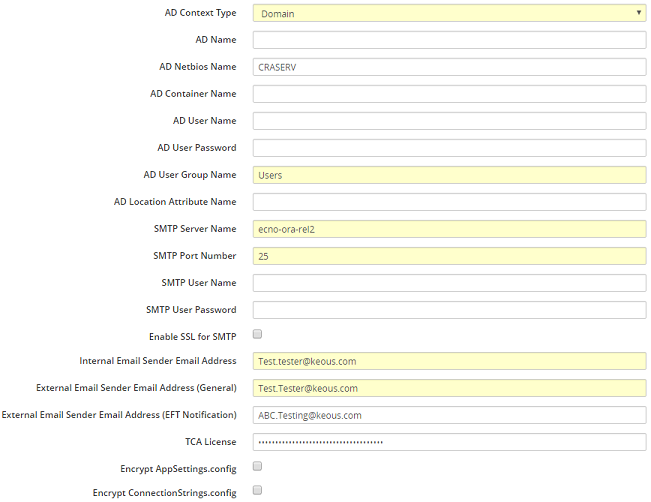Screen dimensions: 651x502
Task: Click the arrow on the Domain combo box
Action: 638,13
